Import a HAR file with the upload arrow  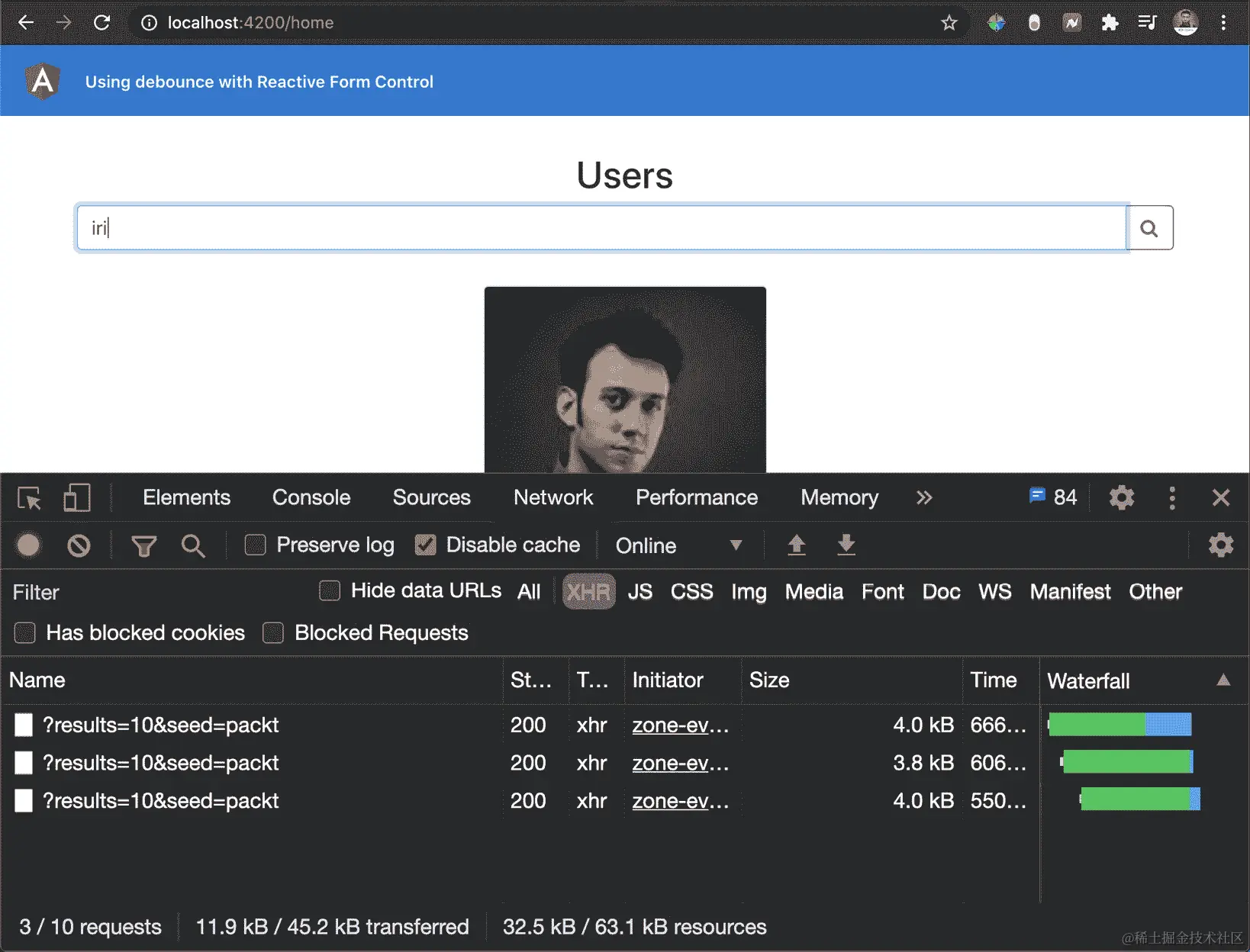(797, 545)
